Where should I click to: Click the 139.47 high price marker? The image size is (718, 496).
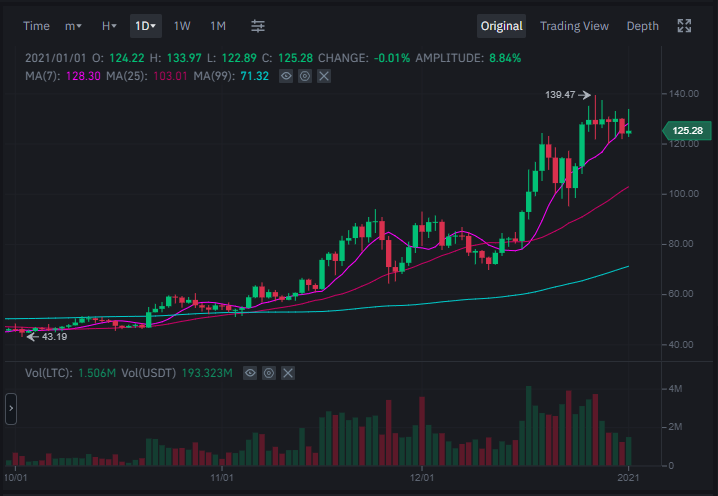point(568,95)
